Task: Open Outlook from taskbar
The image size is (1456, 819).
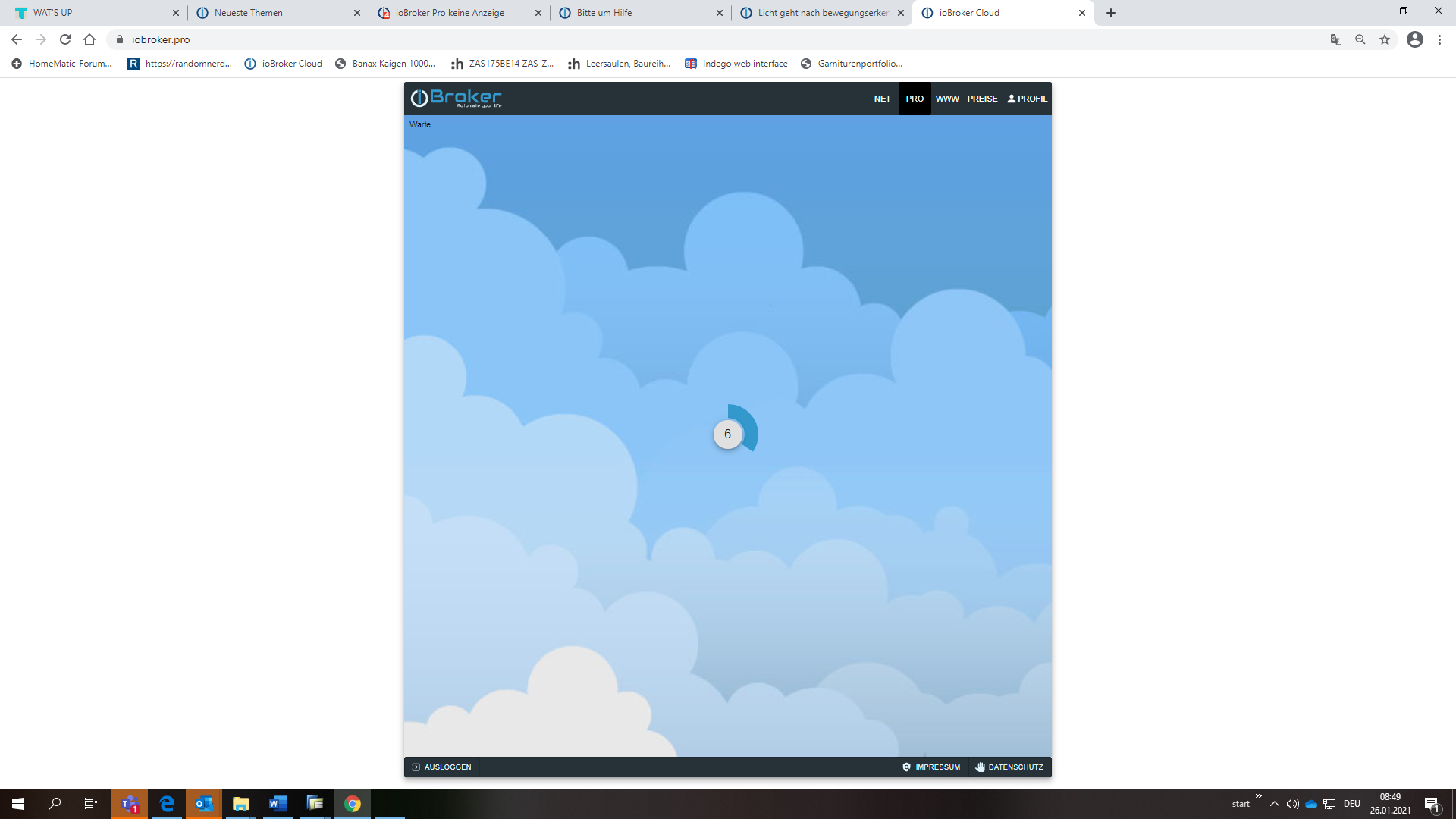Action: click(204, 804)
